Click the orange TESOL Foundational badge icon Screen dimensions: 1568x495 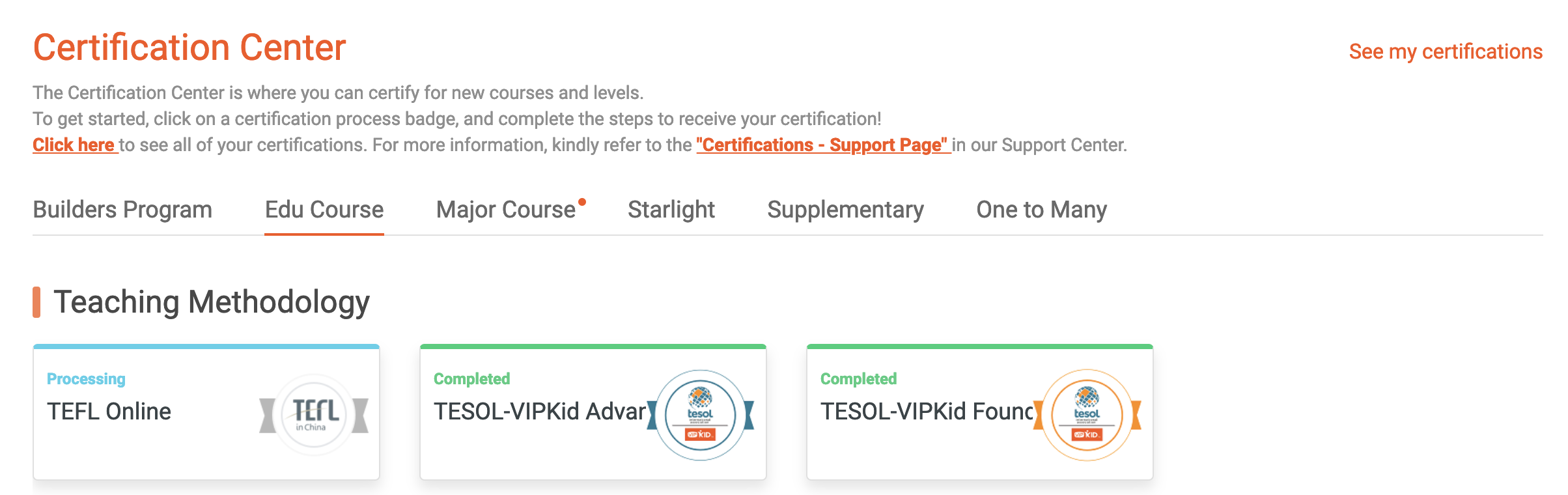pyautogui.click(x=1087, y=415)
